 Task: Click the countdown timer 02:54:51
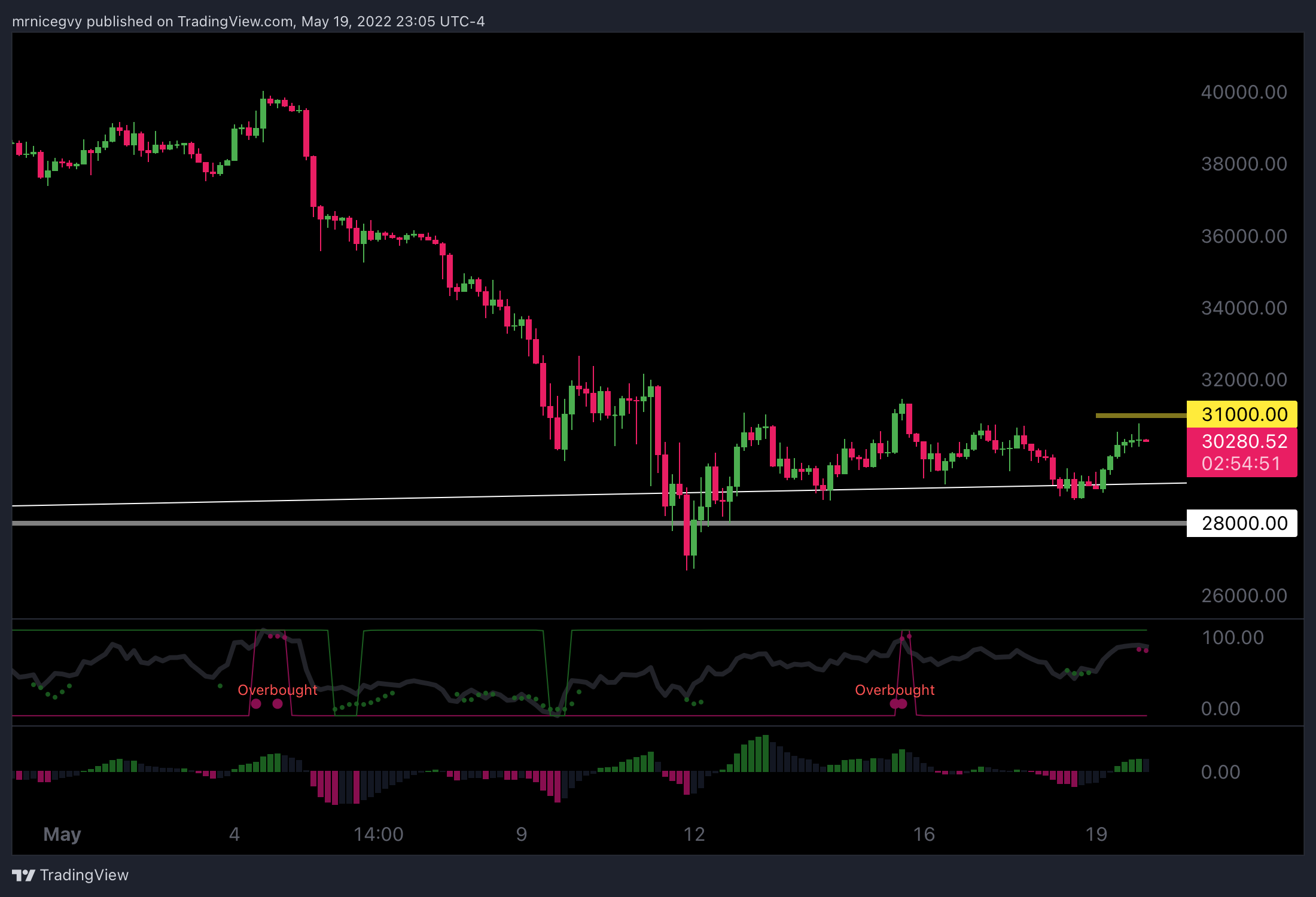coord(1241,463)
